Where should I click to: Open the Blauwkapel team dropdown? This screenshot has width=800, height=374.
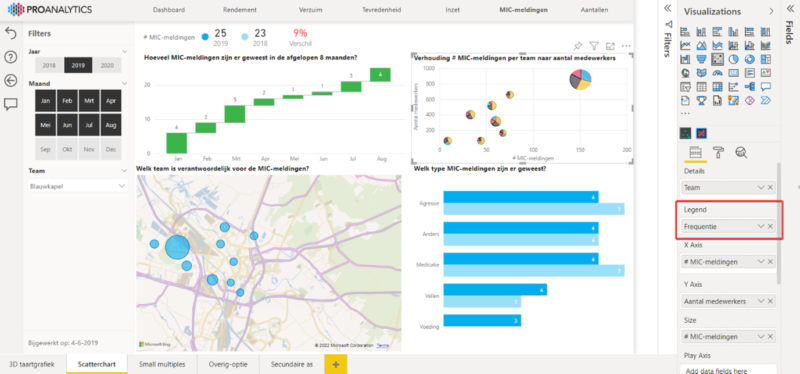coord(78,186)
